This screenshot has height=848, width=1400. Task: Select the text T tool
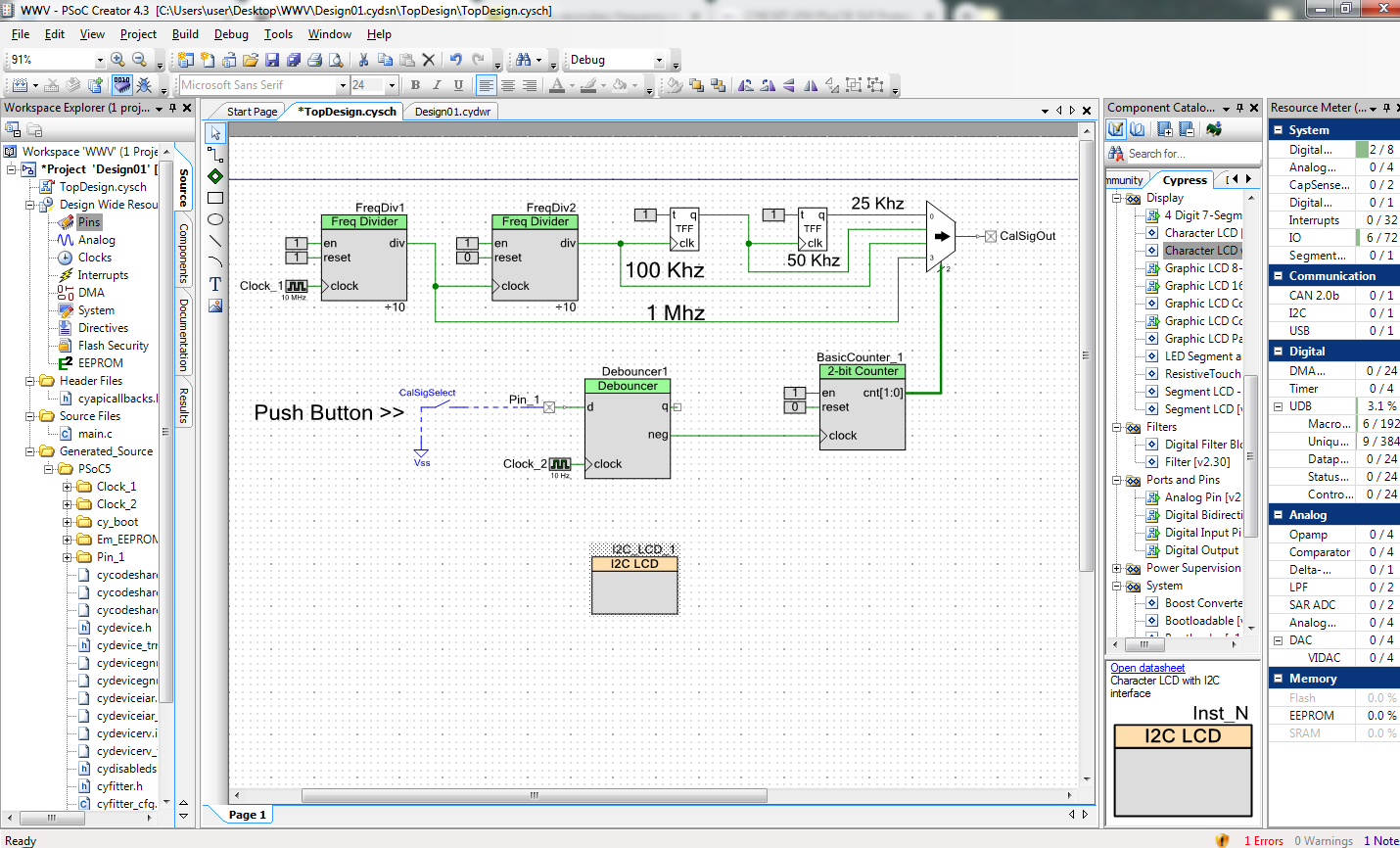pyautogui.click(x=215, y=284)
